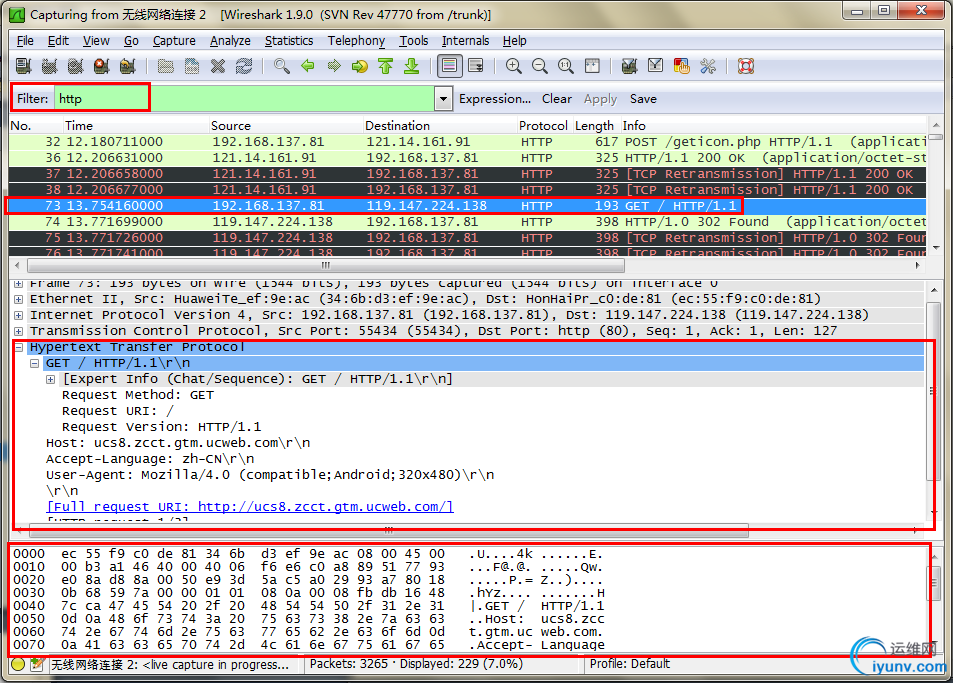Expand the Expert Info node

[50, 379]
